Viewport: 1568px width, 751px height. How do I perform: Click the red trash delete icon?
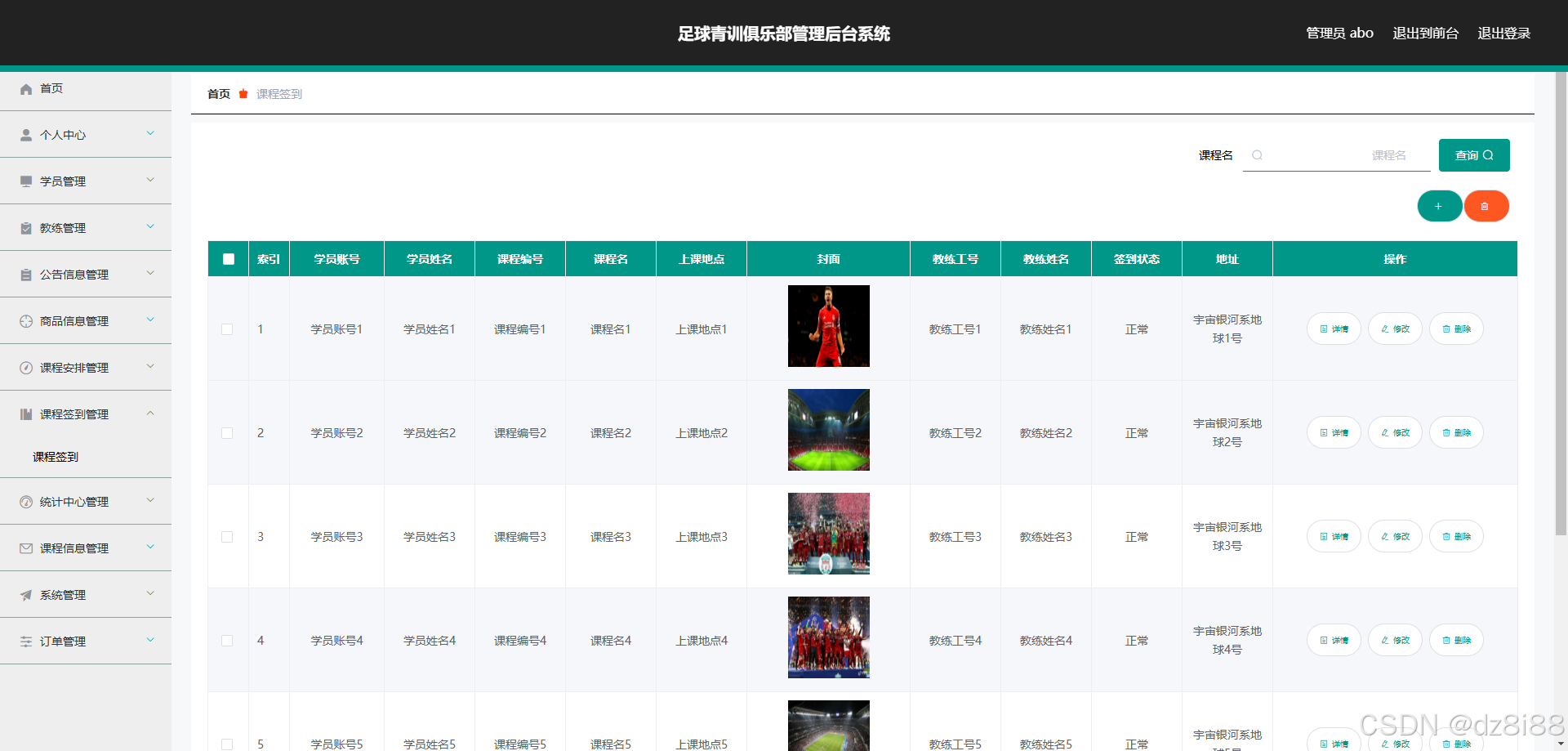click(1486, 206)
